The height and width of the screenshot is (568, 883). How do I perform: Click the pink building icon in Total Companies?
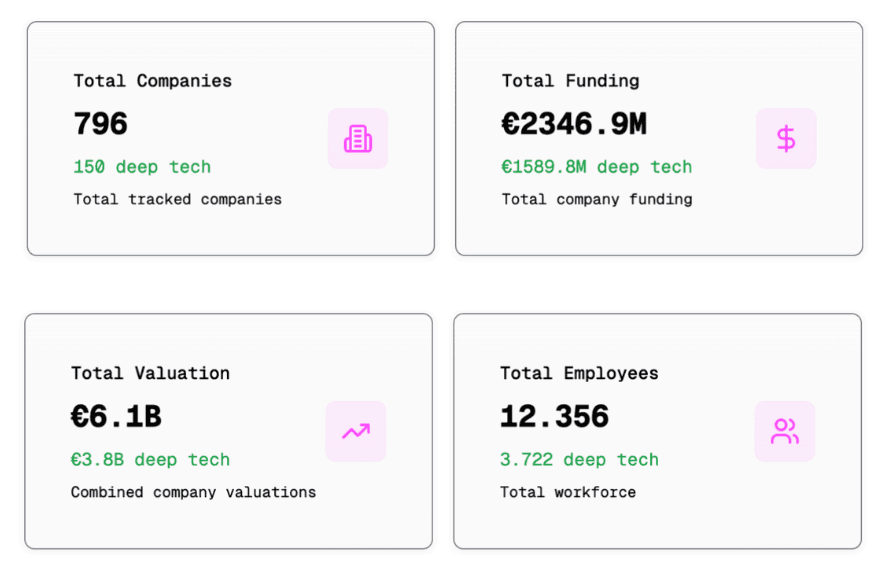[x=357, y=139]
